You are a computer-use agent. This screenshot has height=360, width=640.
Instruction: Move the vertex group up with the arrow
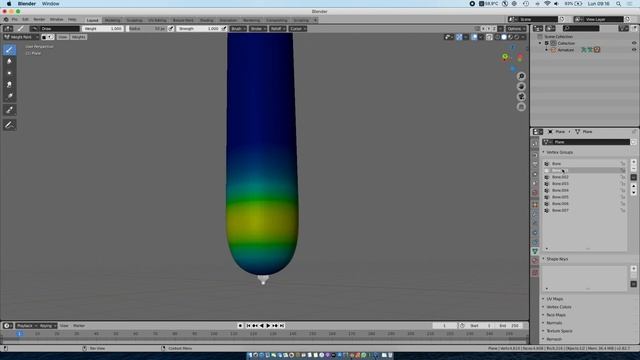(633, 186)
